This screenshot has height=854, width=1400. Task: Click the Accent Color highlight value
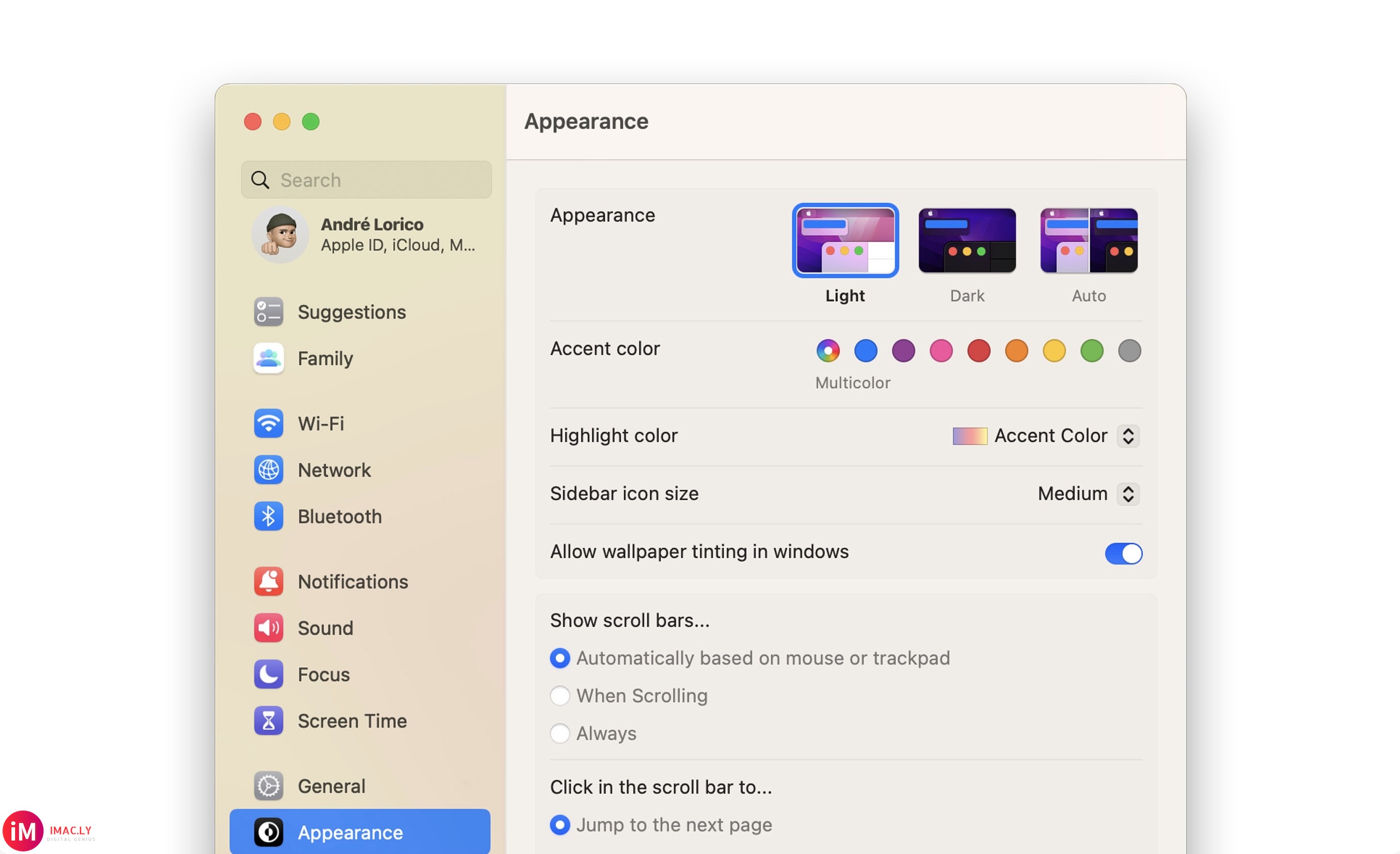(x=1051, y=436)
